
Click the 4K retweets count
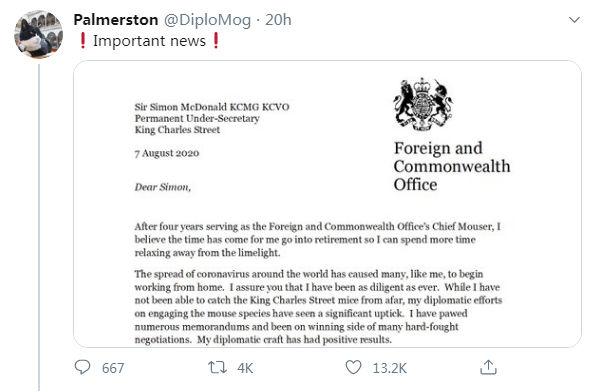245,368
